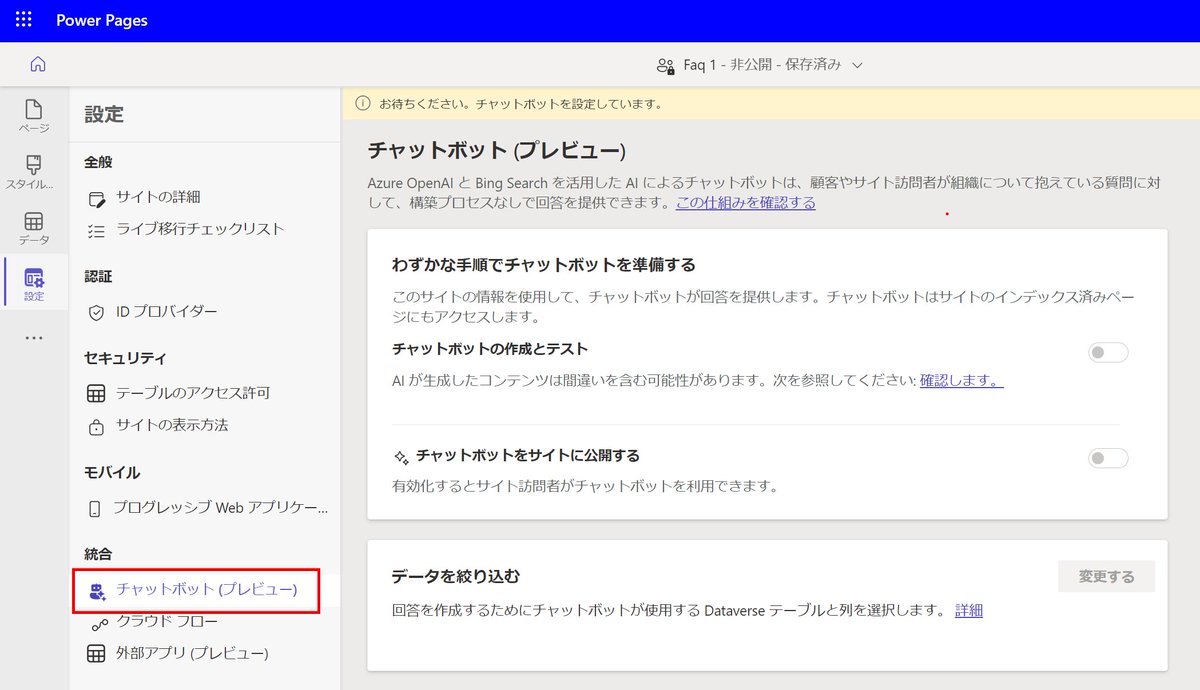
Task: Click the データを絞り込む heading
Action: 456,577
